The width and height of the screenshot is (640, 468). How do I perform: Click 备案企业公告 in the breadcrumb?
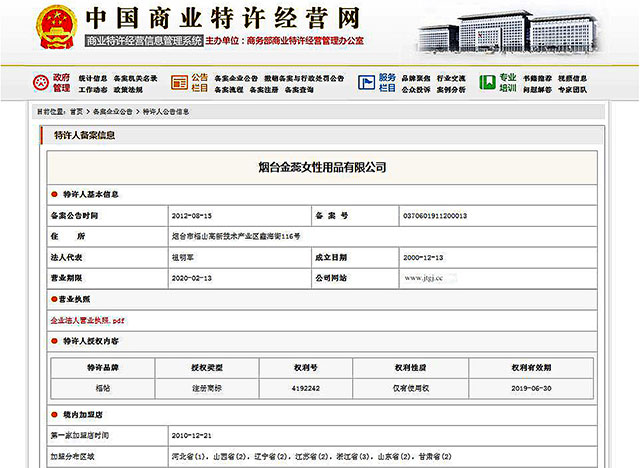(113, 111)
